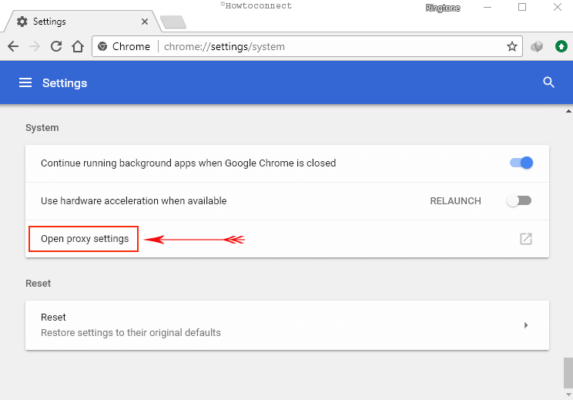This screenshot has width=573, height=400.
Task: Click the gray extension icon in toolbar
Action: point(537,46)
